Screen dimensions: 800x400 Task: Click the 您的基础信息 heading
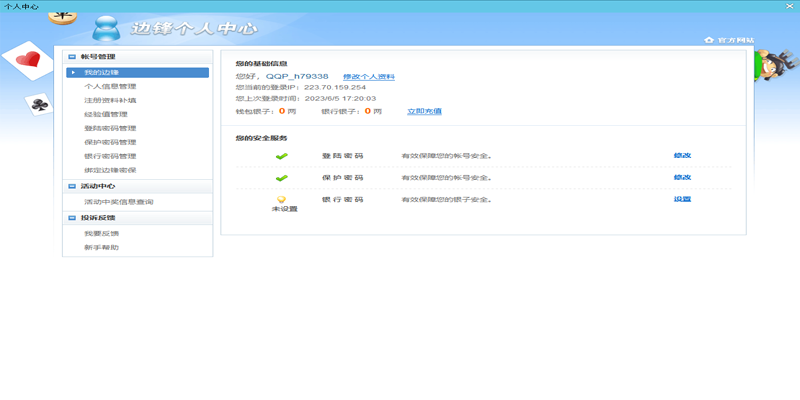pos(261,64)
